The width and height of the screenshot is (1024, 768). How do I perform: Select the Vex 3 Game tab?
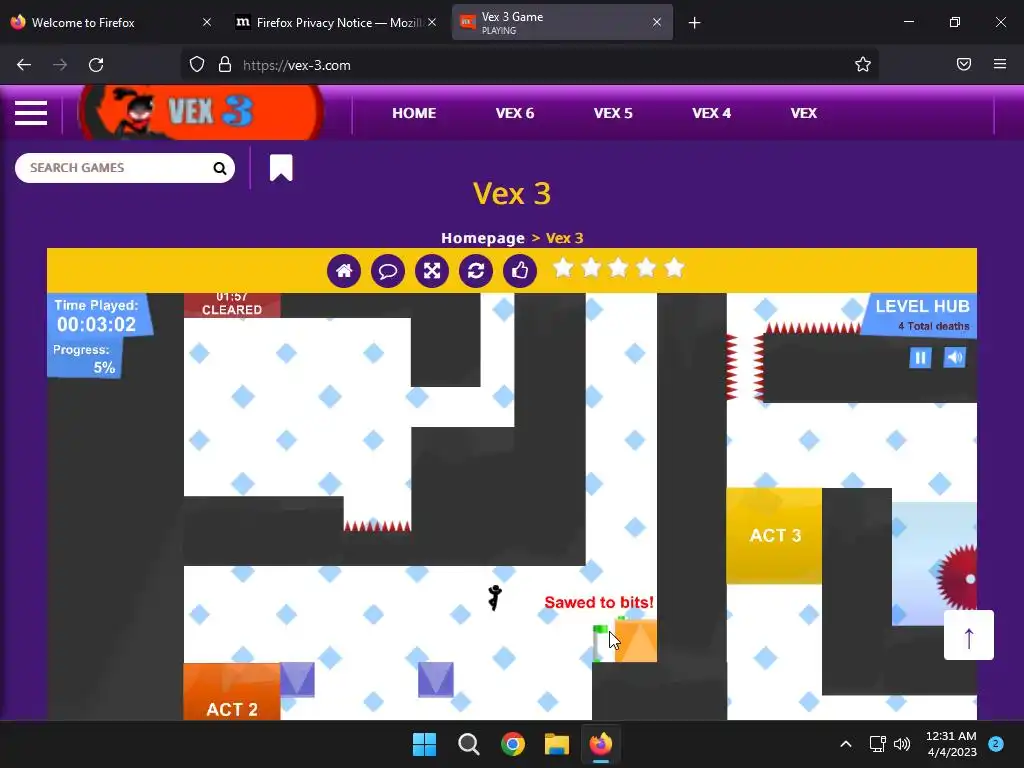coord(562,23)
